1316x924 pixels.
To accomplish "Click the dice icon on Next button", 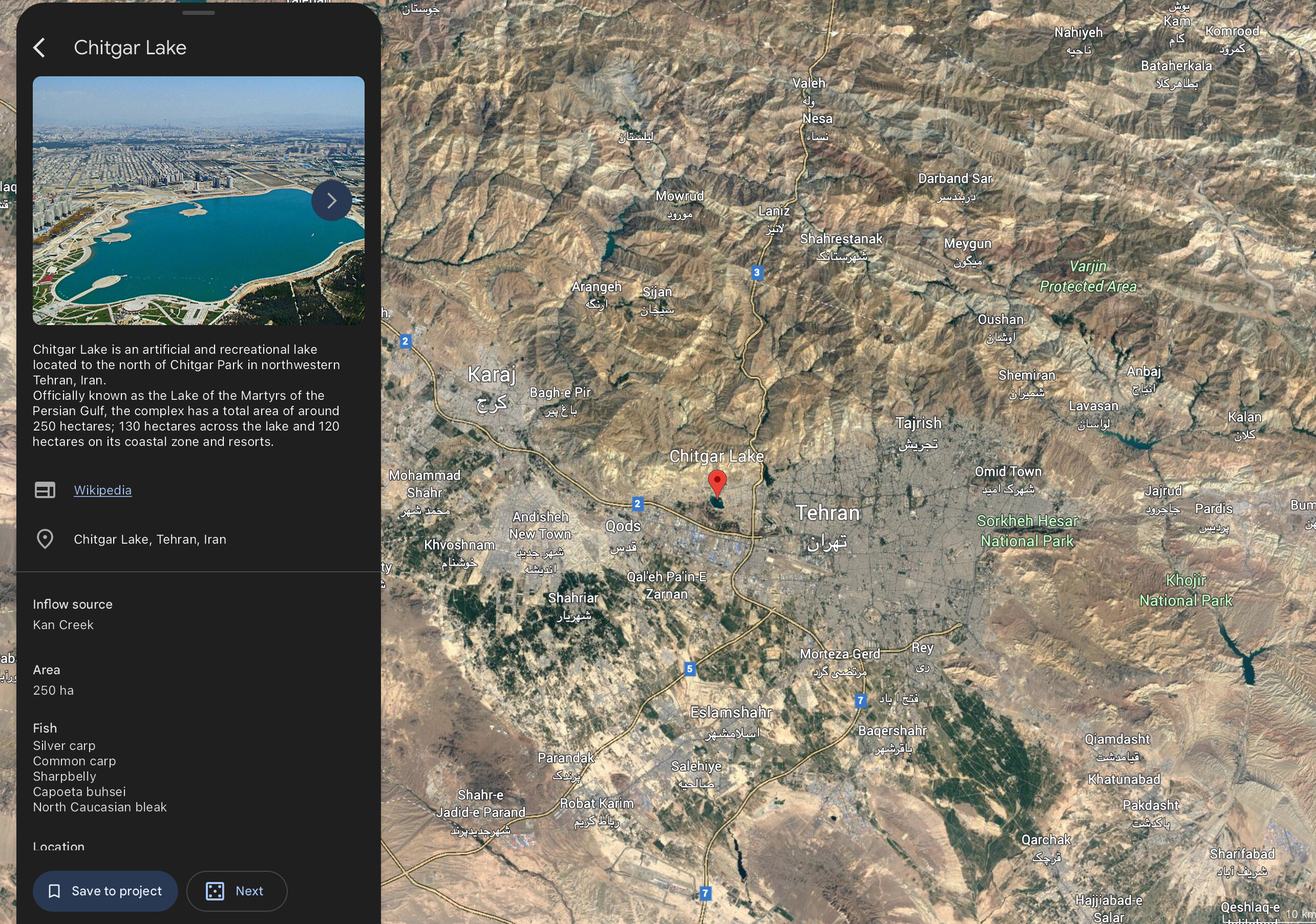I will [x=215, y=891].
